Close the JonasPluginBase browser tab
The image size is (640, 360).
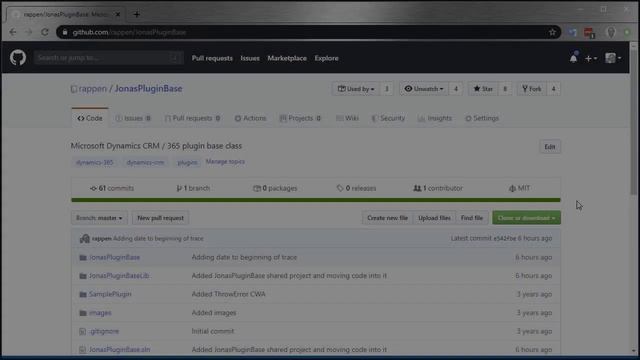click(118, 14)
